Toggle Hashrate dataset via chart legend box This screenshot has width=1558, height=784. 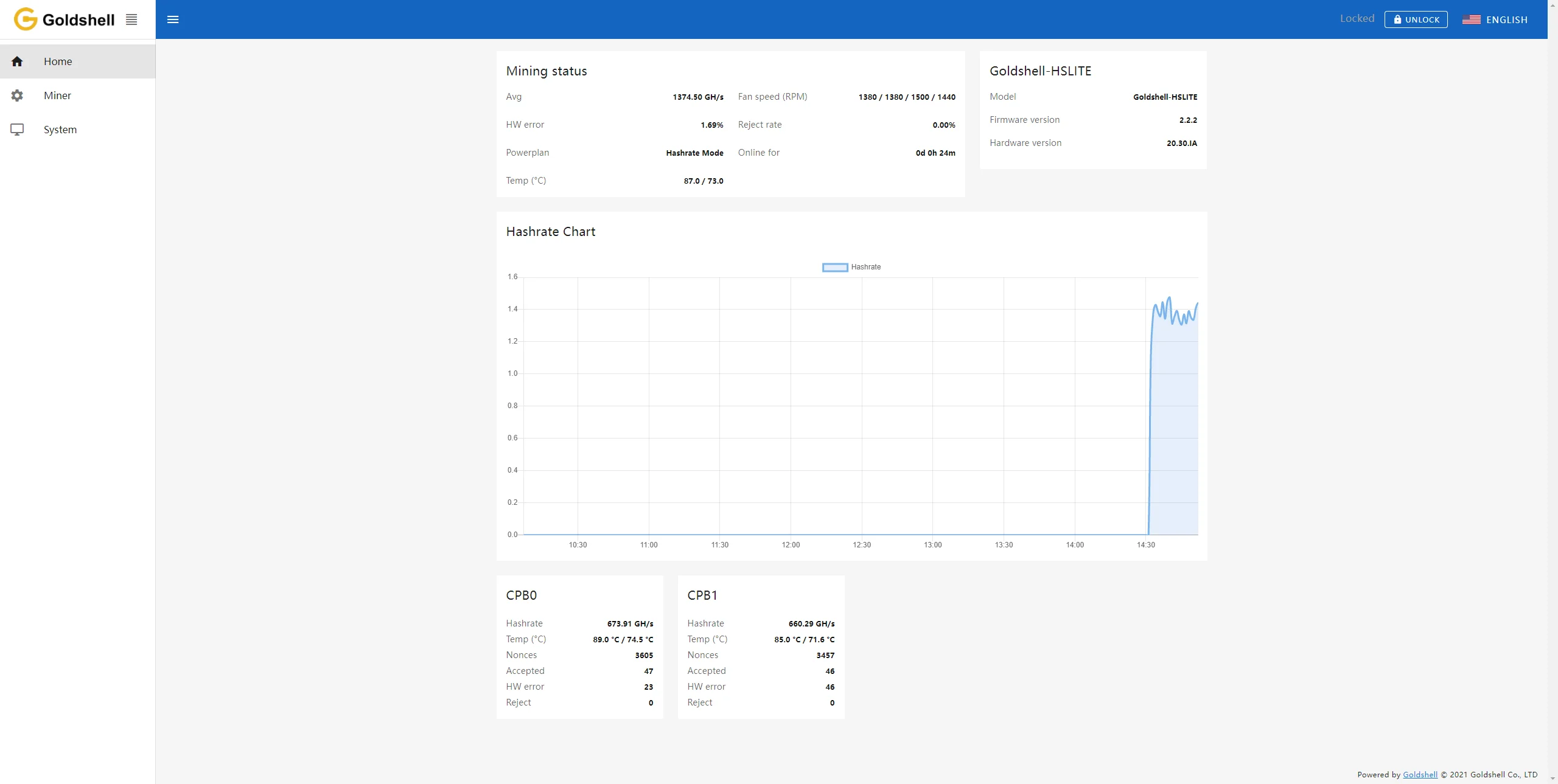834,267
